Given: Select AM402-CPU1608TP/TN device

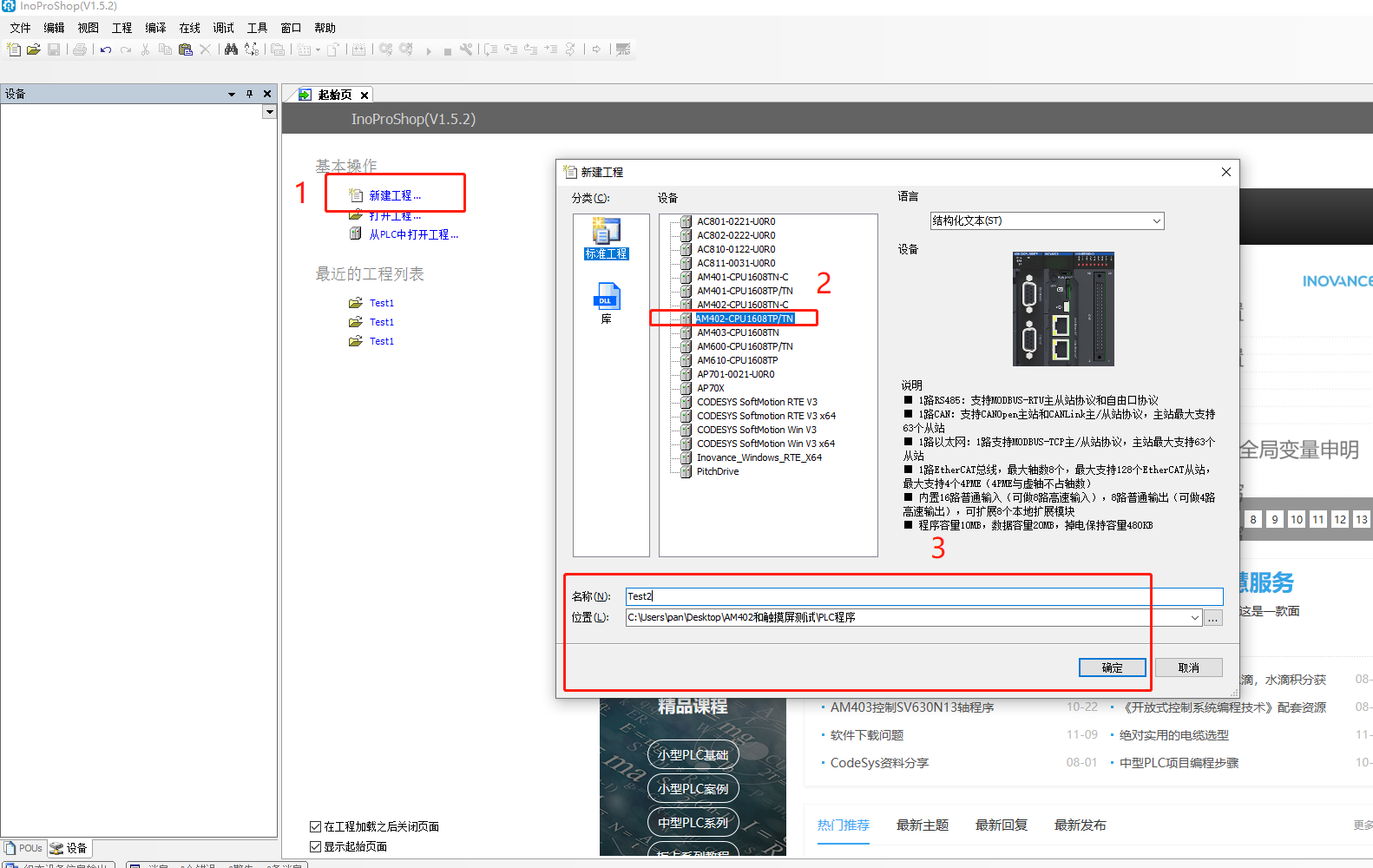Looking at the screenshot, I should point(744,319).
